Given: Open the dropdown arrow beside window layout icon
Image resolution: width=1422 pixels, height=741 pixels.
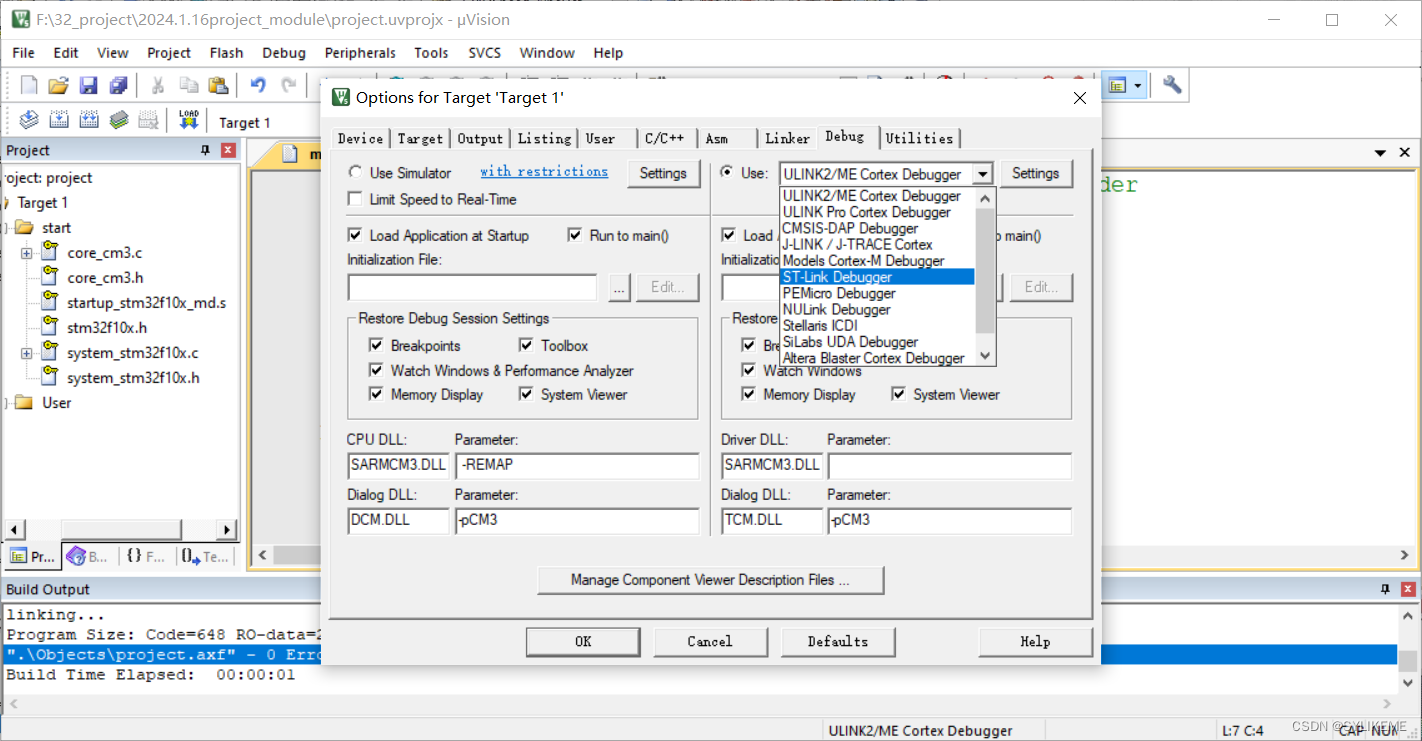Looking at the screenshot, I should point(1138,86).
